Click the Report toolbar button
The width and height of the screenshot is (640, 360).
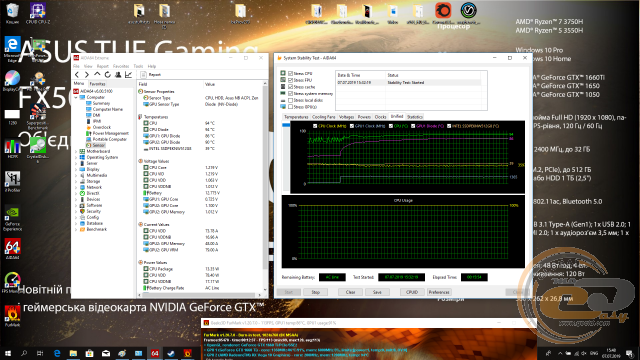tap(151, 75)
